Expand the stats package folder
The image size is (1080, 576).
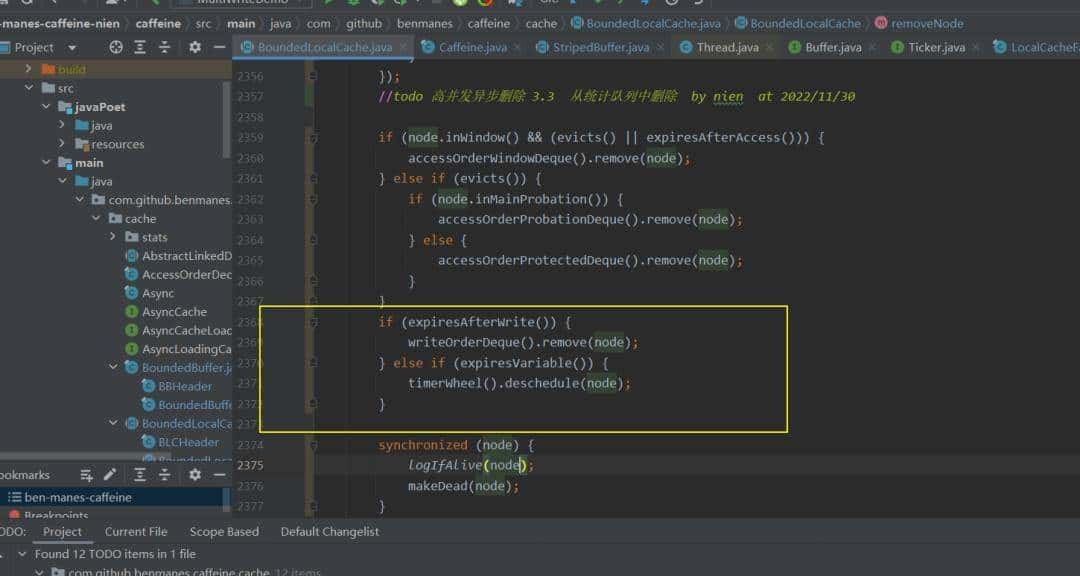tap(113, 237)
